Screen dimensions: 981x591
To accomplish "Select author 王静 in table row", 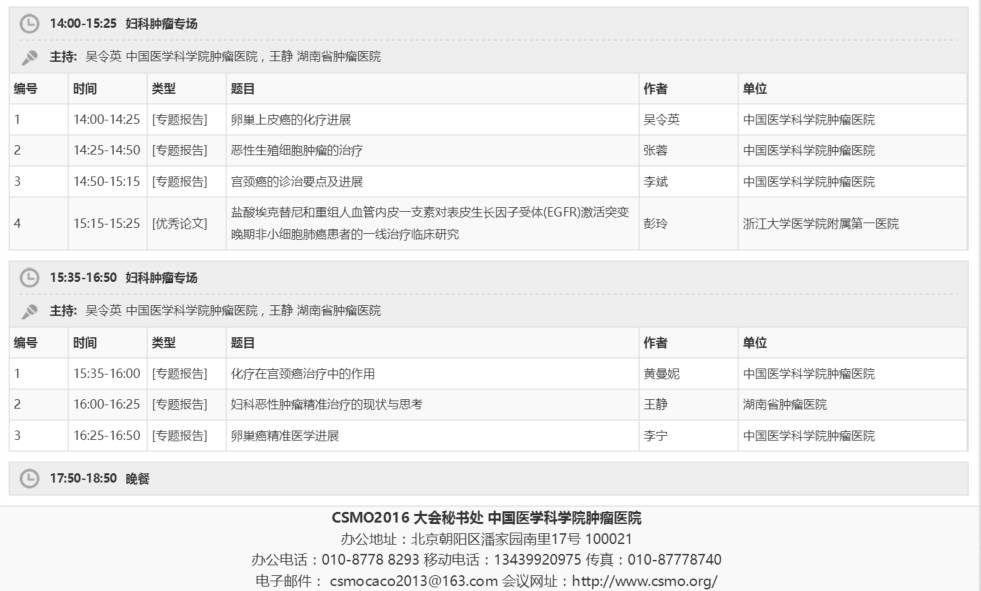I will pos(656,405).
